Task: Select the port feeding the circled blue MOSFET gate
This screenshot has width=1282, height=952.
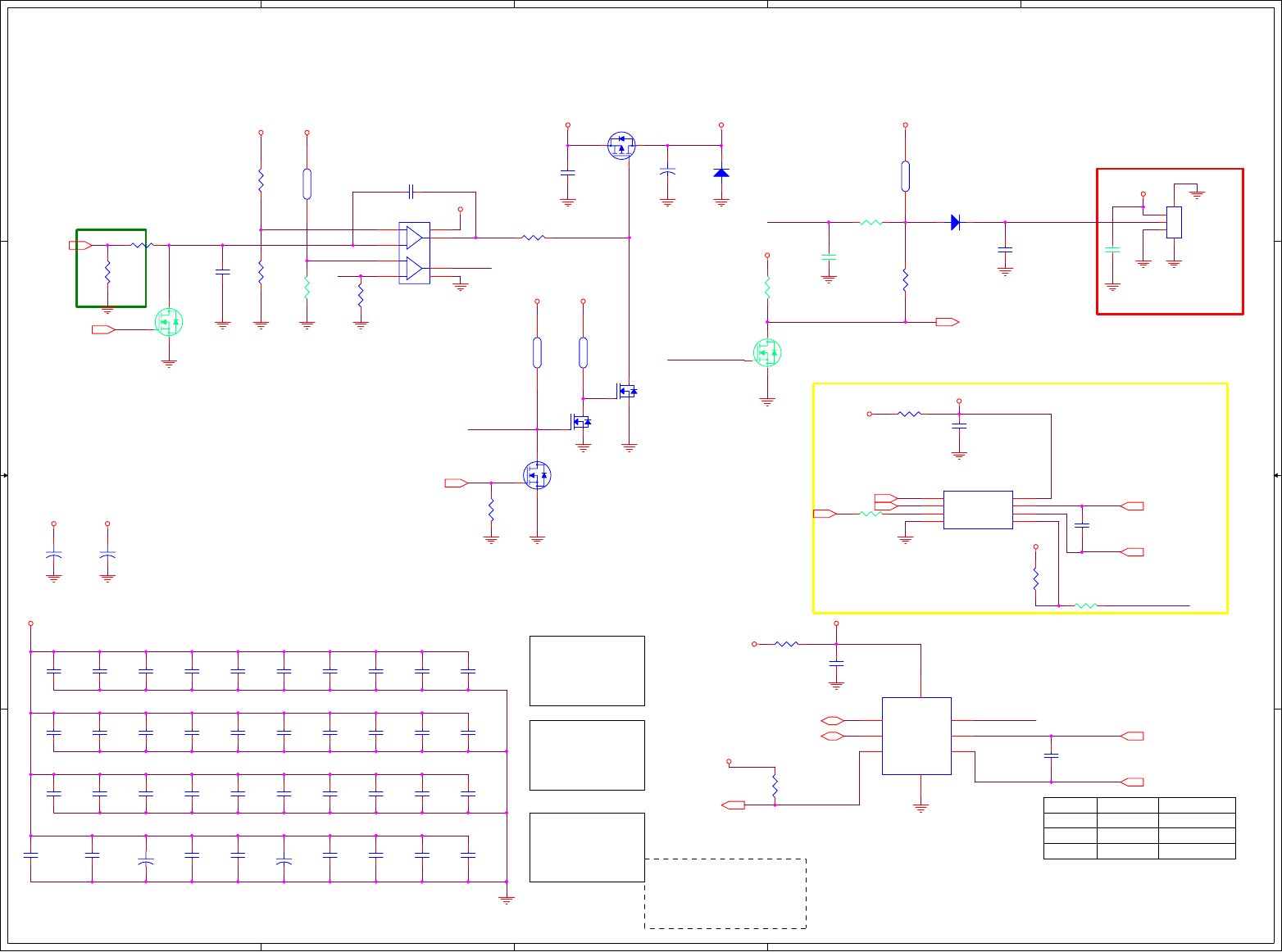Action: tap(457, 483)
